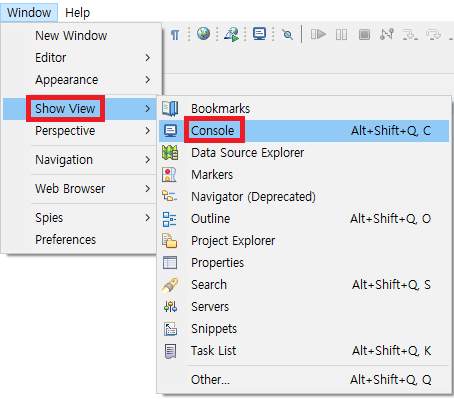Click the Alt+Shift+Q, K shortcut text
Image resolution: width=454 pixels, height=399 pixels.
(x=391, y=351)
